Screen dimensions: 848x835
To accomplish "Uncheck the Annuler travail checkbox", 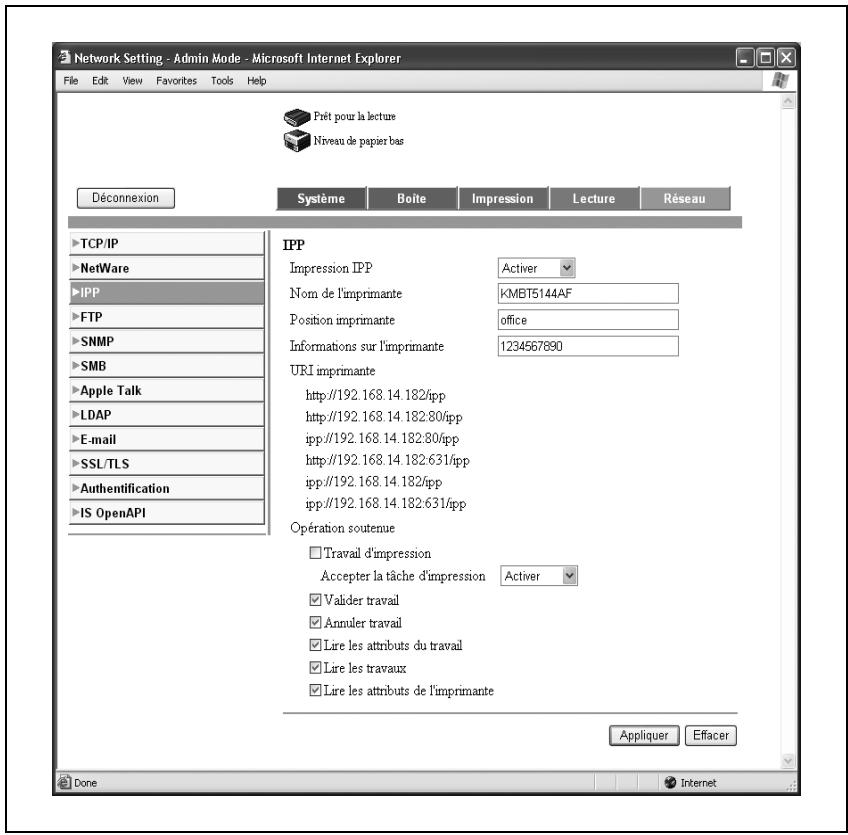I will point(315,622).
